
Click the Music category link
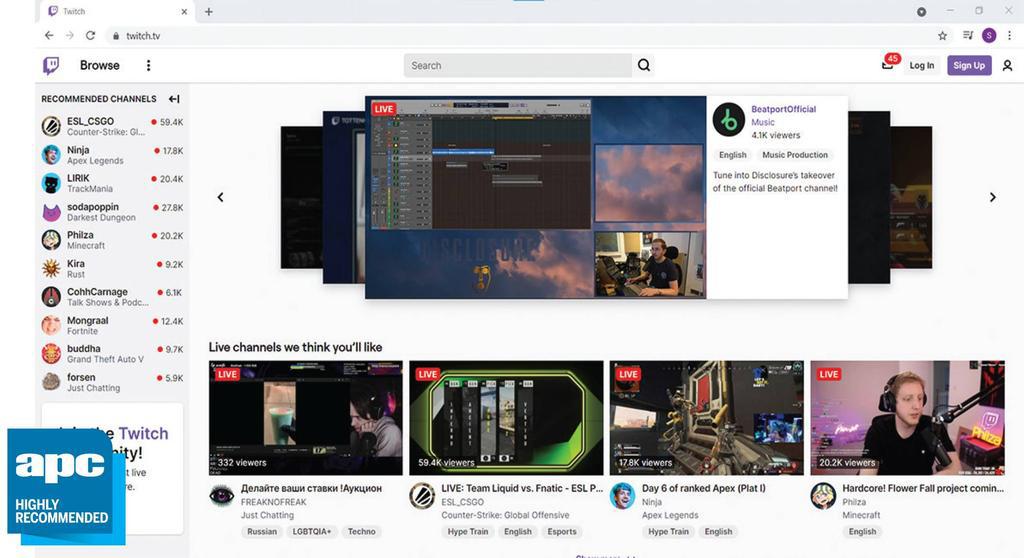(x=763, y=122)
